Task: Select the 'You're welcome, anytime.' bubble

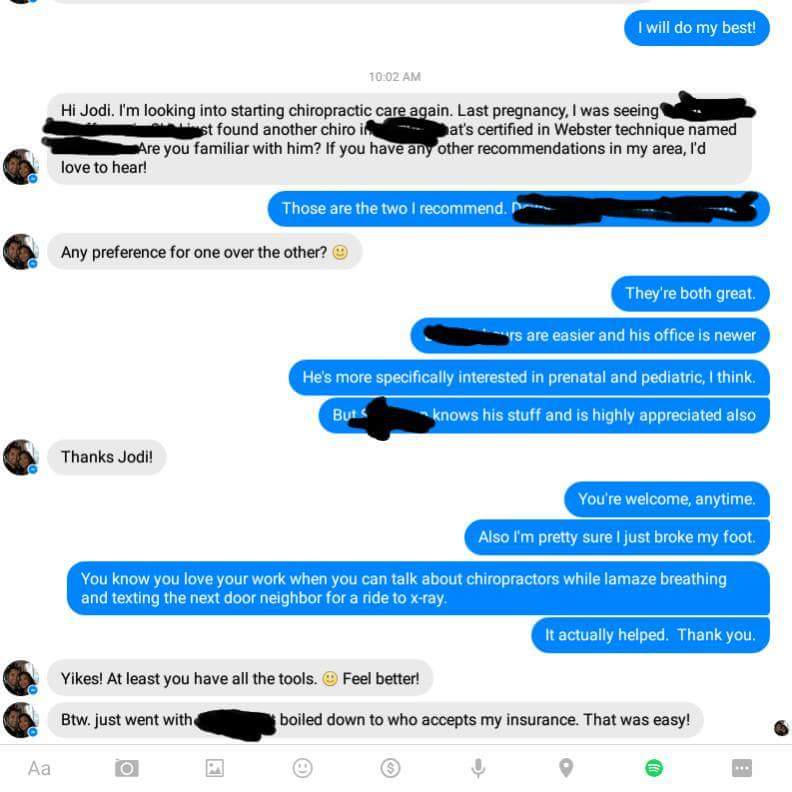Action: click(x=667, y=499)
